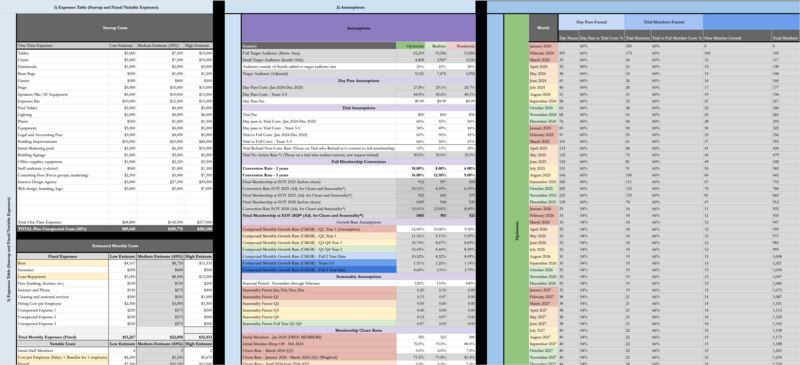
Task: Select the 'Day Pass Funnel' header cell
Action: [x=591, y=22]
